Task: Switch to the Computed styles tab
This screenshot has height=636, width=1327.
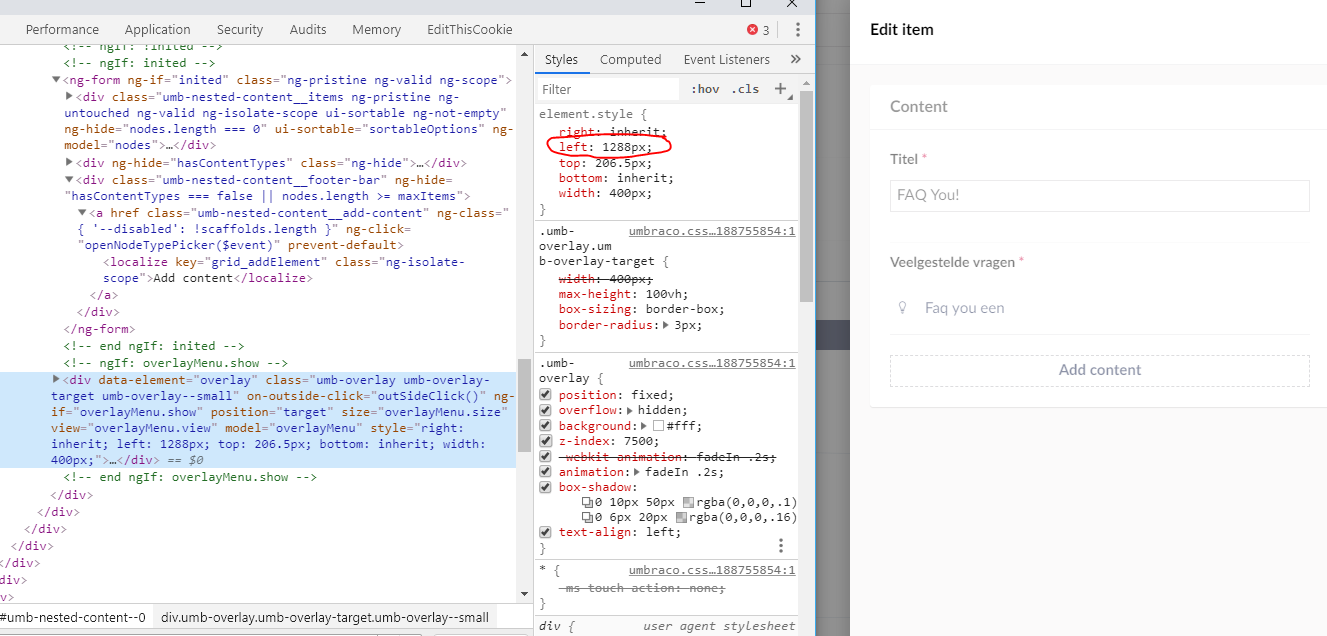Action: tap(630, 59)
